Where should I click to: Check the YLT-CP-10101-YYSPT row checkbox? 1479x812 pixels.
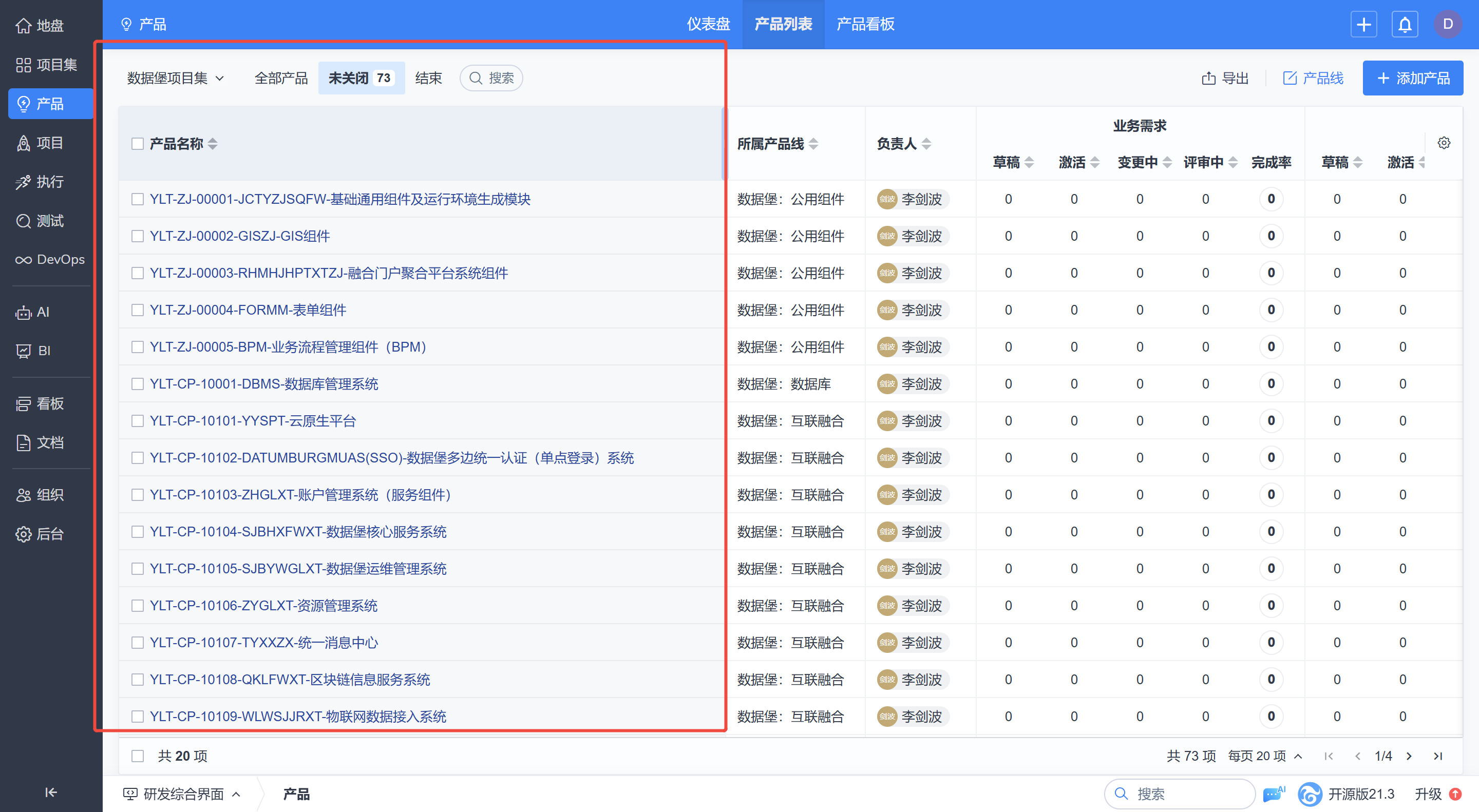[x=137, y=421]
